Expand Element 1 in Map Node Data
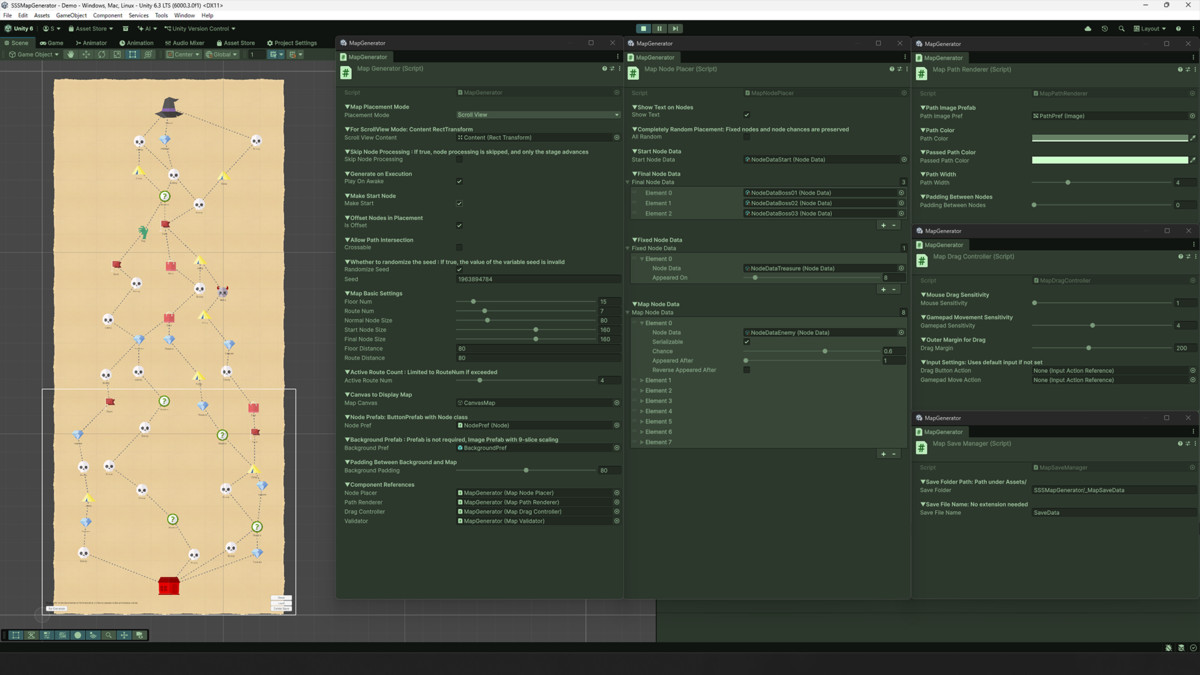The image size is (1200, 675). pyautogui.click(x=642, y=381)
